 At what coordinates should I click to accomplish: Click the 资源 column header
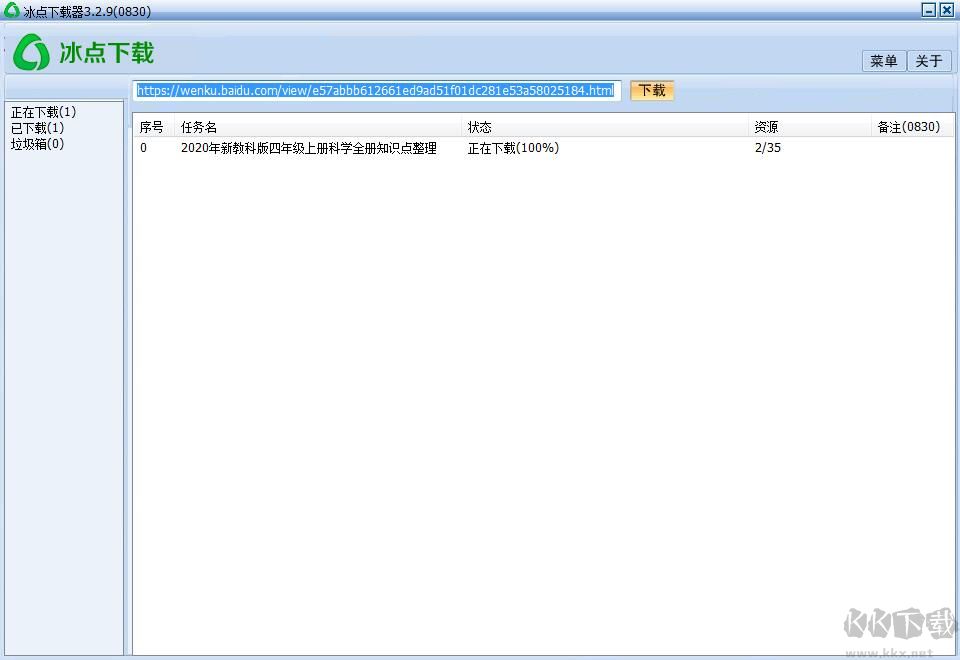click(809, 127)
